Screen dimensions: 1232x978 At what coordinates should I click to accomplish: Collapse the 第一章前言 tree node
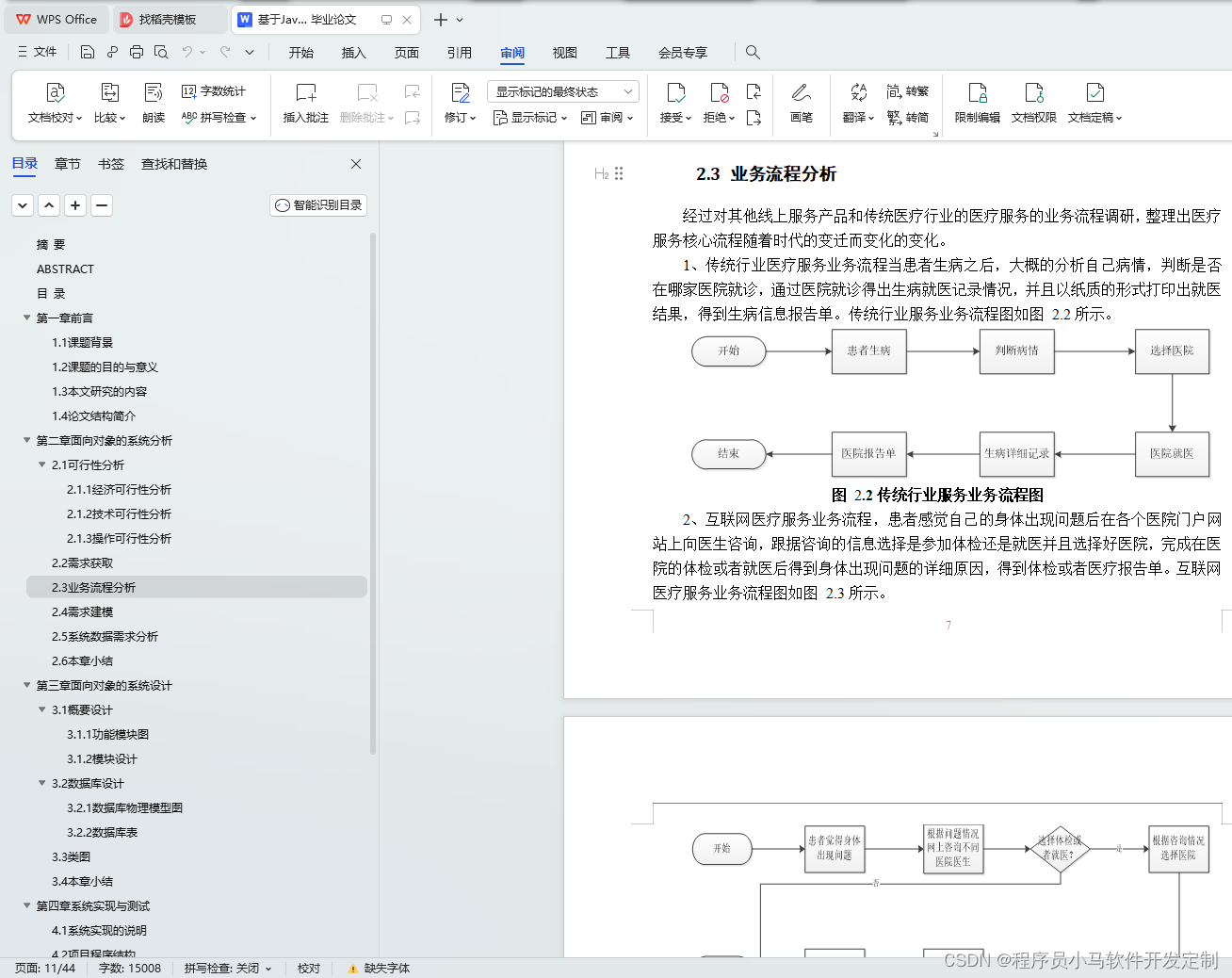point(27,318)
